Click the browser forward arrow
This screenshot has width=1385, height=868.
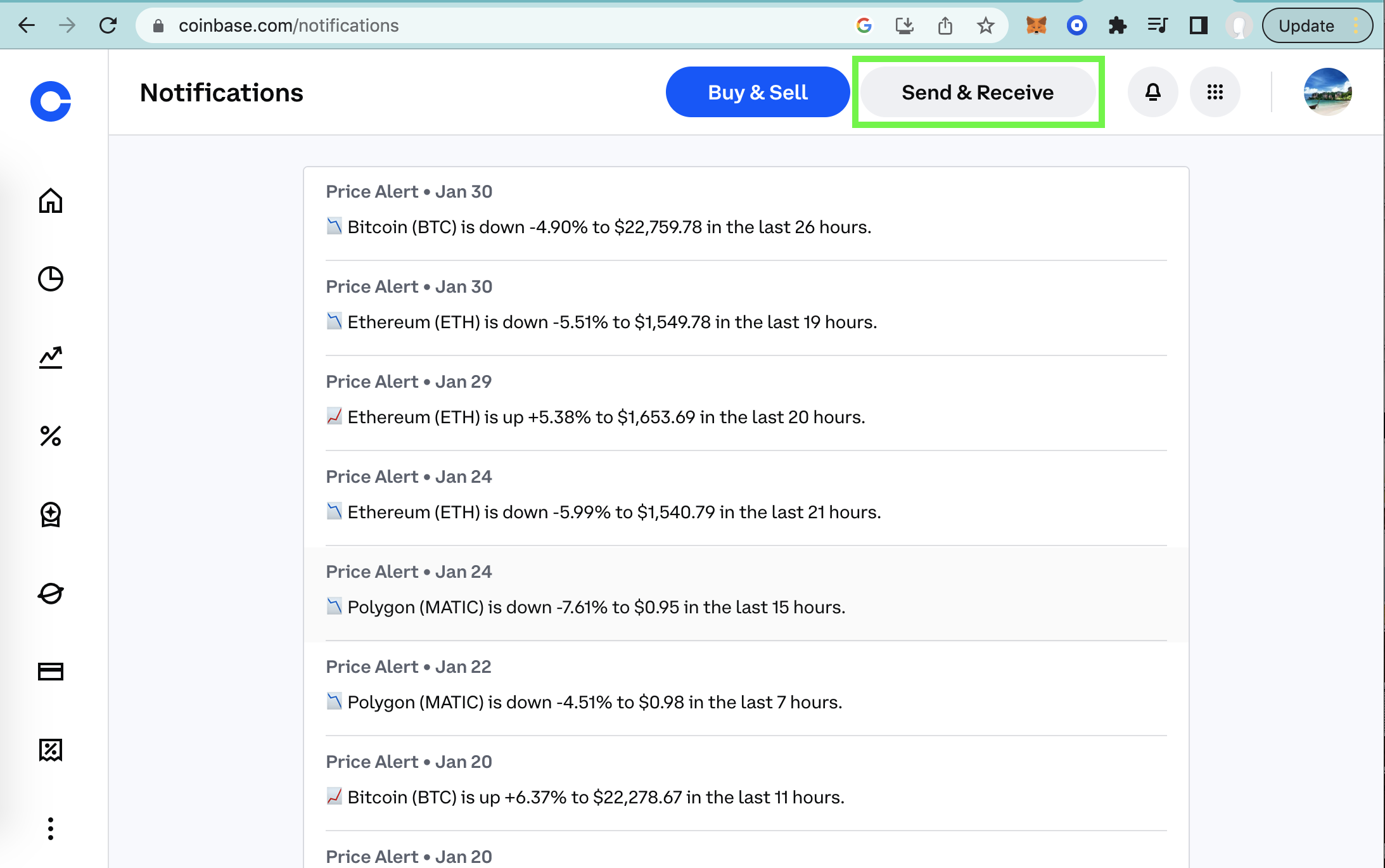point(67,25)
